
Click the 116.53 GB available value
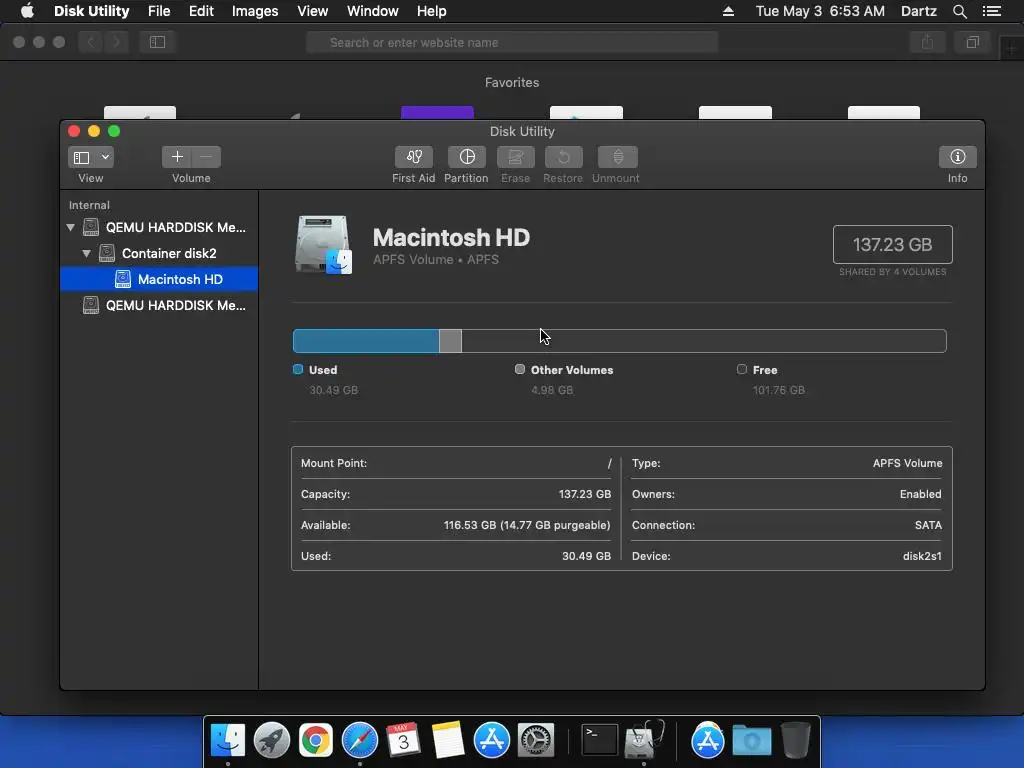coord(527,525)
